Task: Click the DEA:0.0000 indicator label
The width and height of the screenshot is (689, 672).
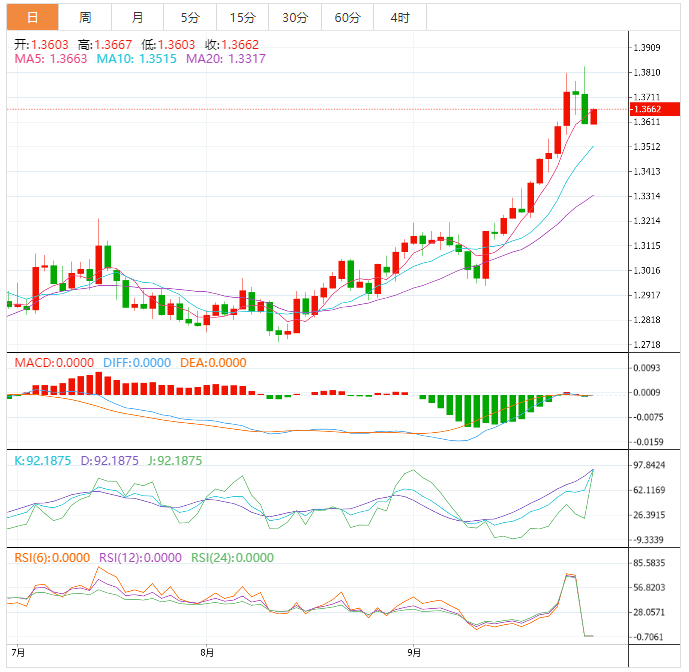Action: 213,363
